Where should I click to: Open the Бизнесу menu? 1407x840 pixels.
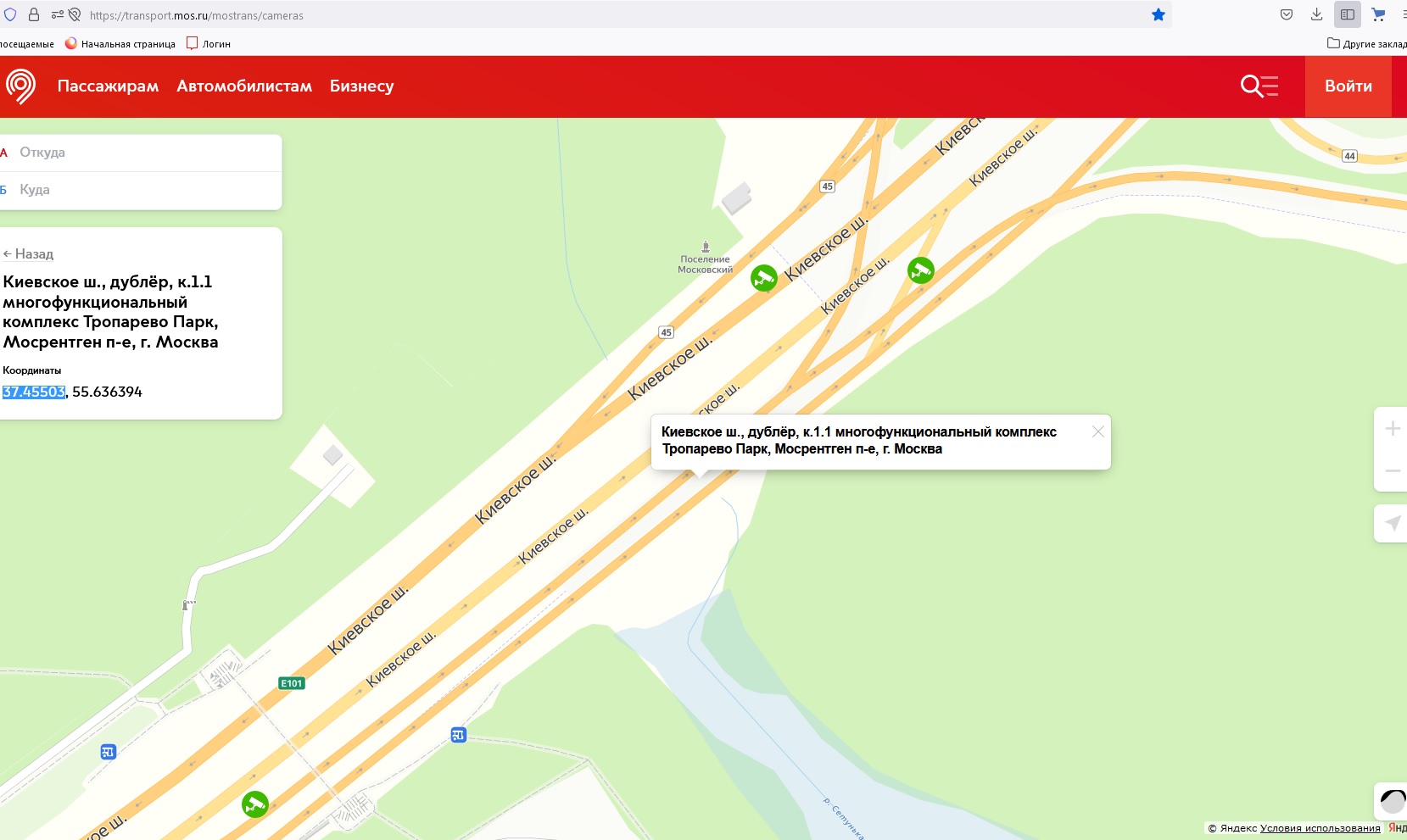[361, 86]
